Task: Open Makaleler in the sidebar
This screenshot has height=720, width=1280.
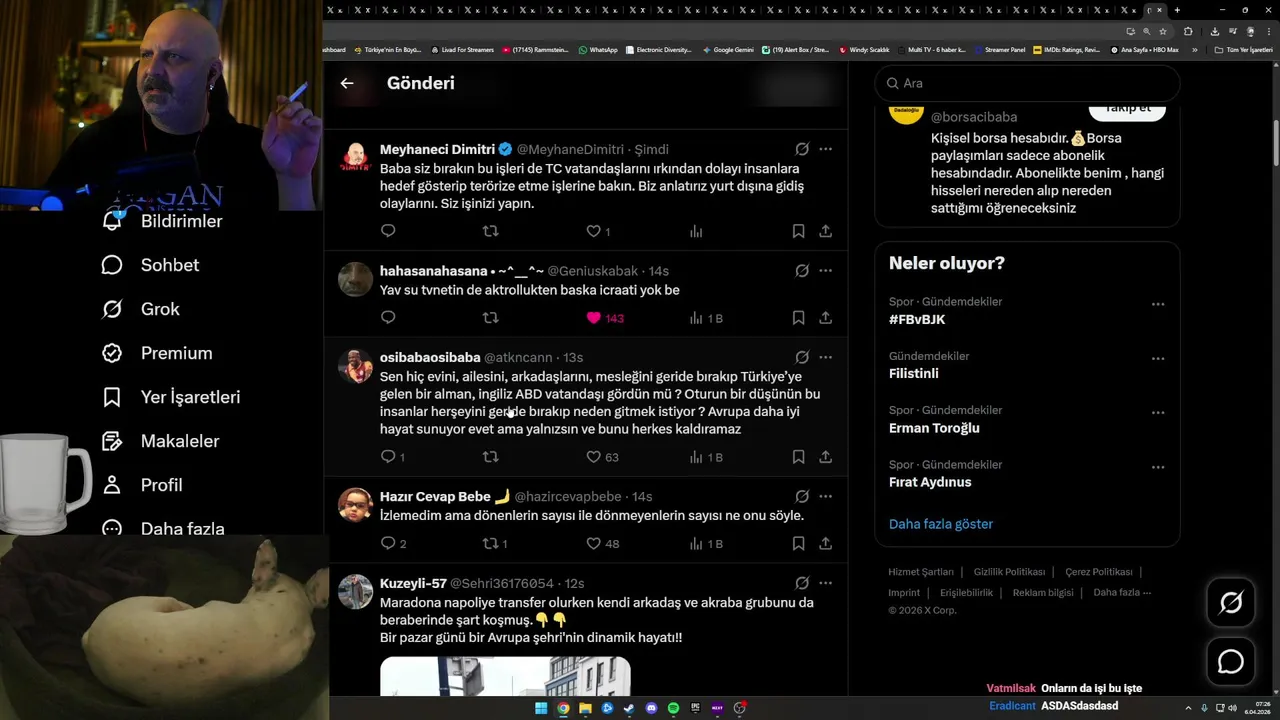Action: (160, 441)
